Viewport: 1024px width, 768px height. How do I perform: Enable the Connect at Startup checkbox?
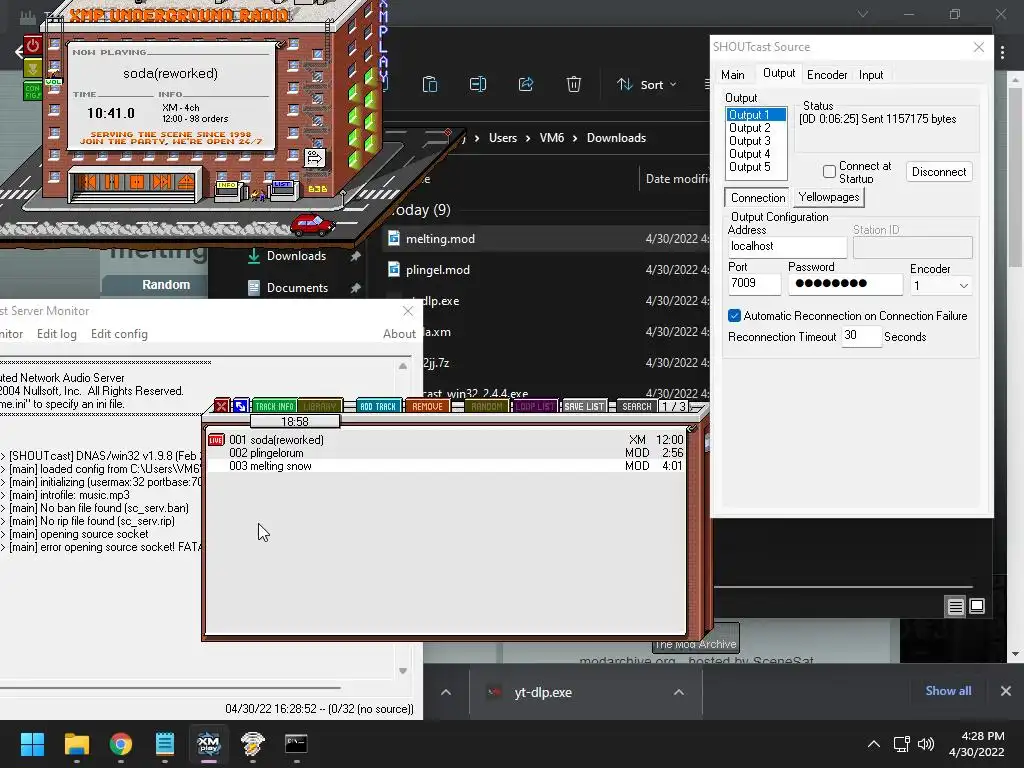click(829, 172)
